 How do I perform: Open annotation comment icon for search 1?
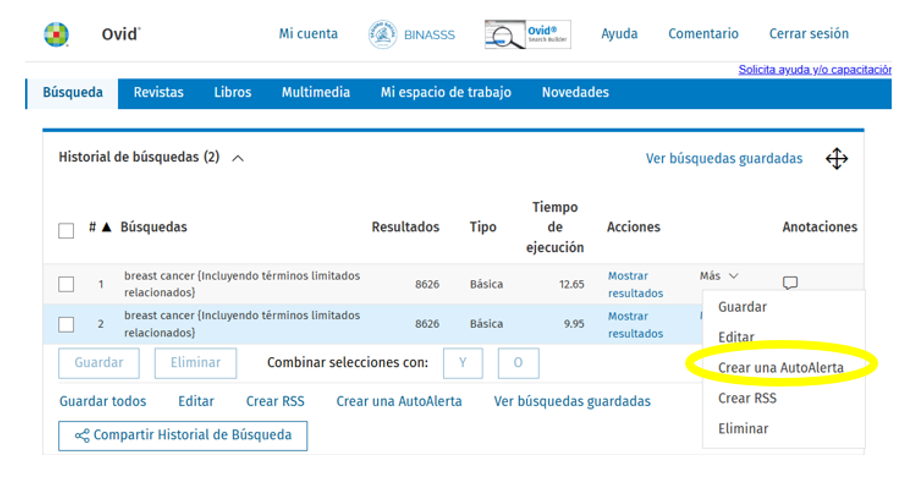pos(790,284)
